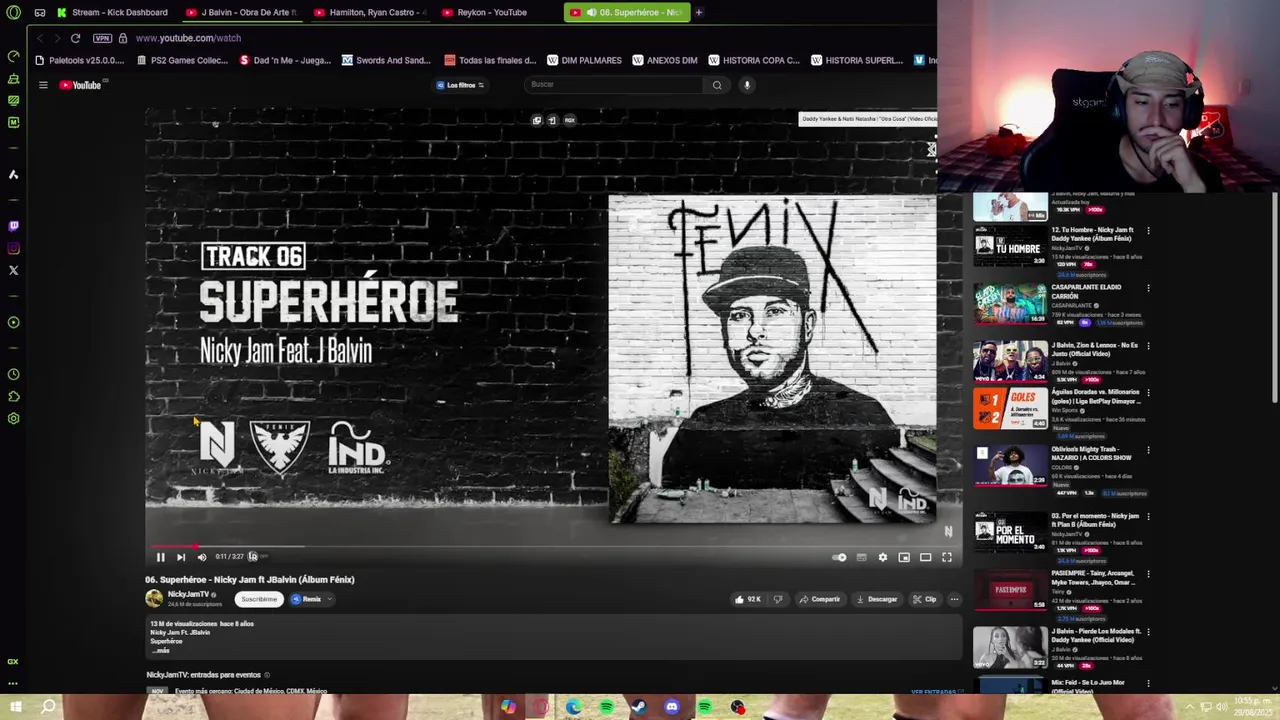Viewport: 1280px width, 720px height.
Task: Open the PS2 Games Collec... bookmark
Action: point(182,60)
